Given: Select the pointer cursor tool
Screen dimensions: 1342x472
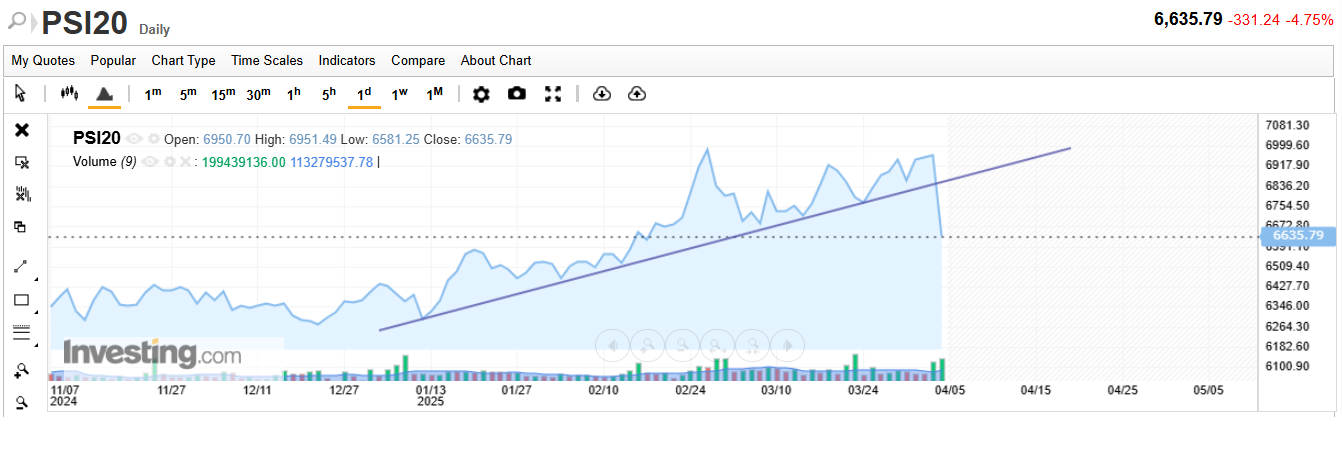Looking at the screenshot, I should (21, 93).
